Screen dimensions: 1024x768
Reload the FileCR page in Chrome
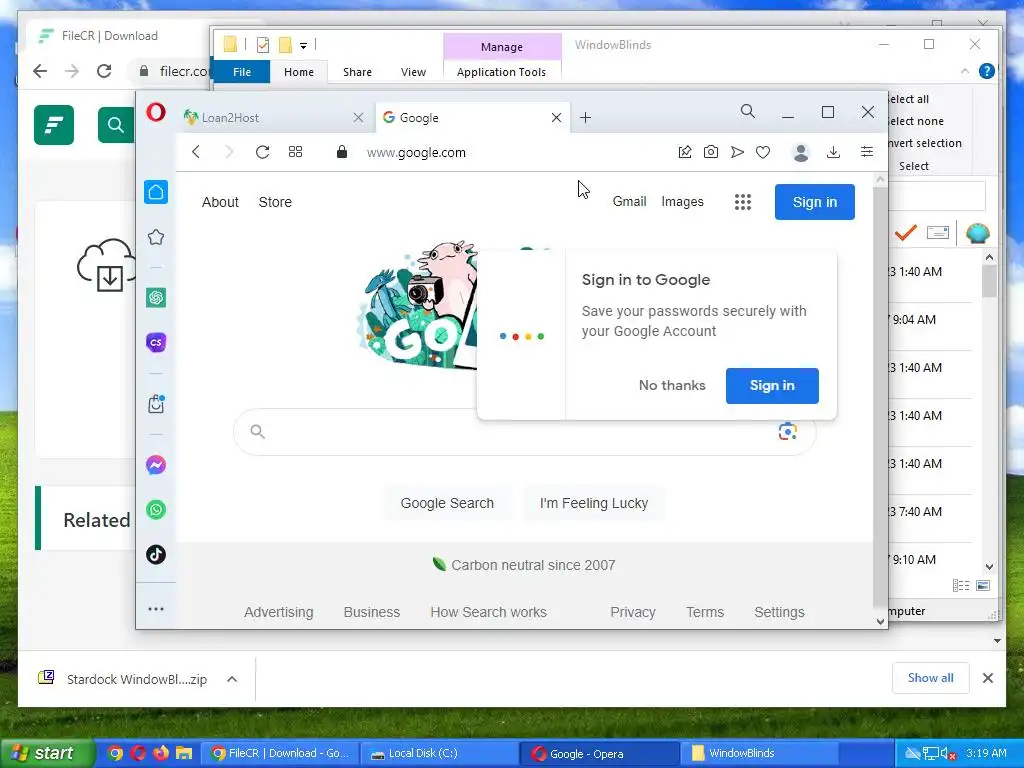[104, 71]
